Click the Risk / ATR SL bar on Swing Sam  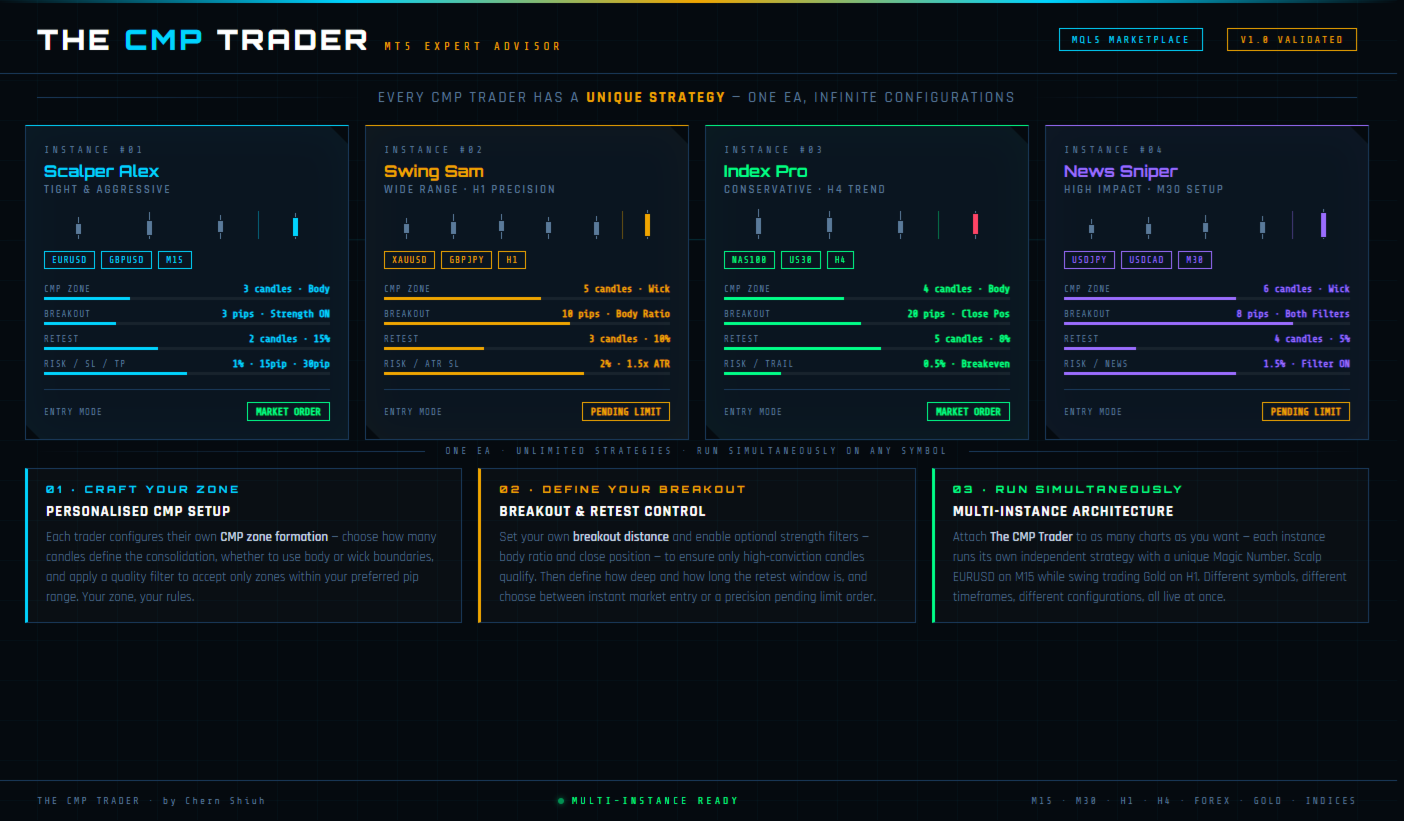[527, 373]
